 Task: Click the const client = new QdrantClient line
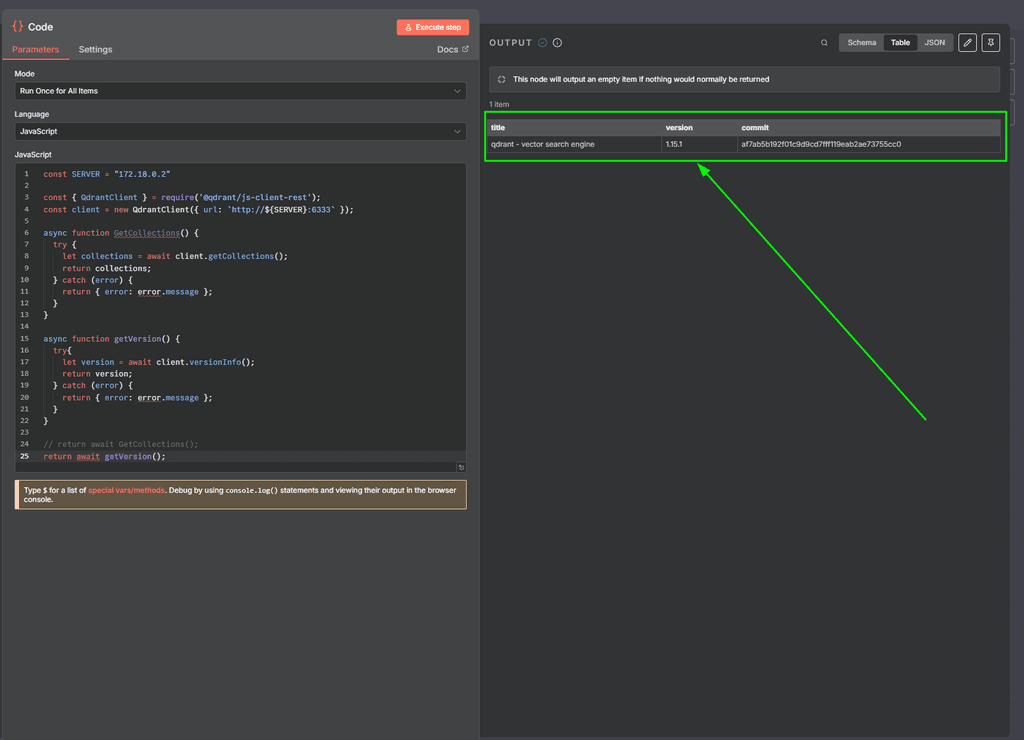(x=199, y=210)
